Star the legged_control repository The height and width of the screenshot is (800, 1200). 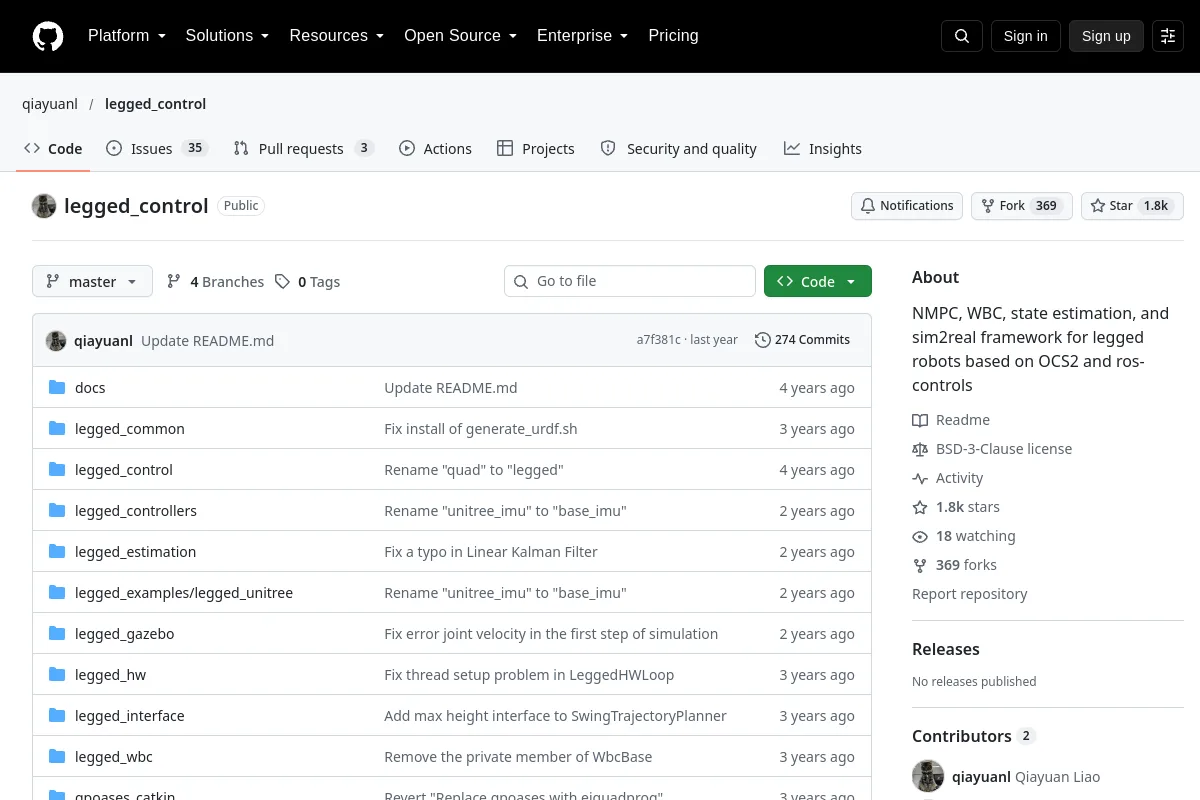pos(1132,206)
